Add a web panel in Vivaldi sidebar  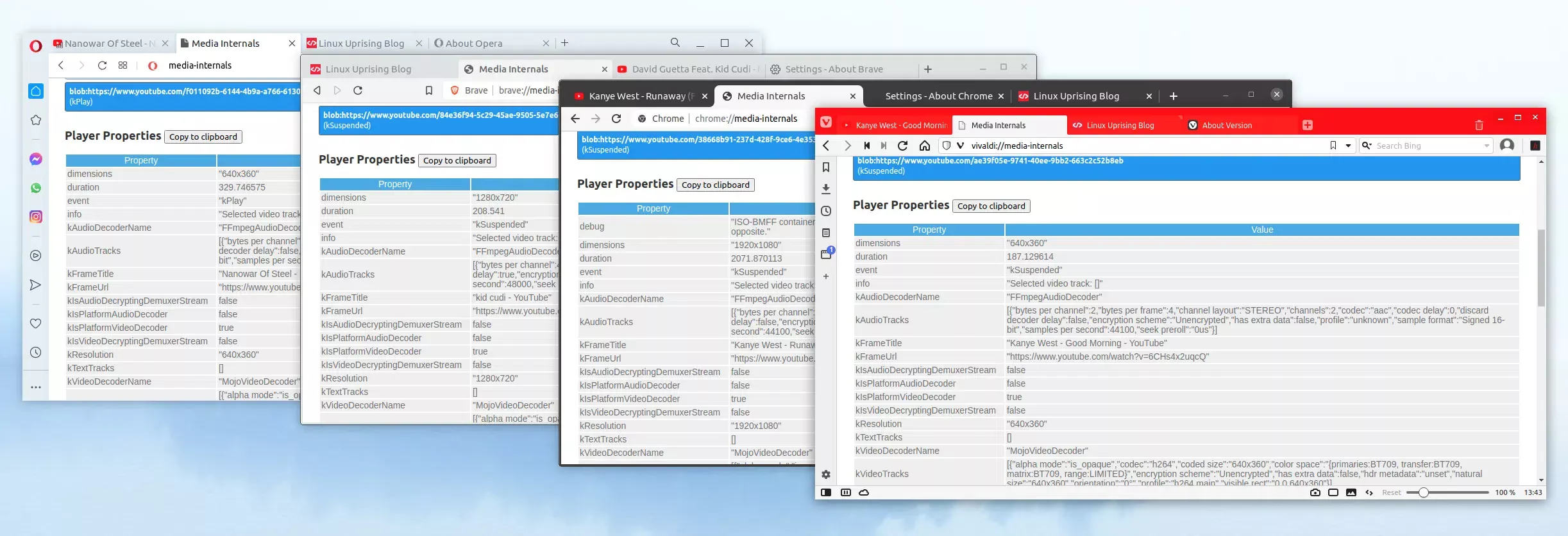click(x=826, y=276)
